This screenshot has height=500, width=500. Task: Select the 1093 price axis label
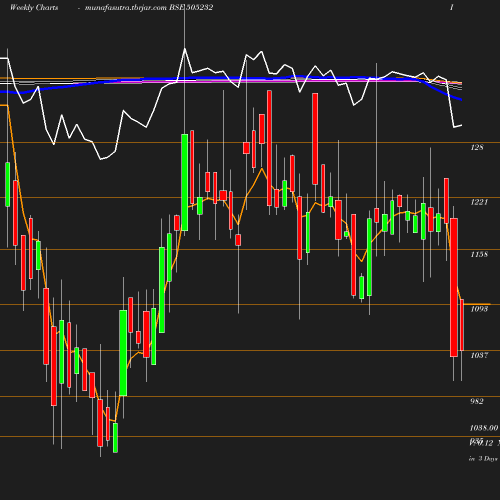click(479, 309)
